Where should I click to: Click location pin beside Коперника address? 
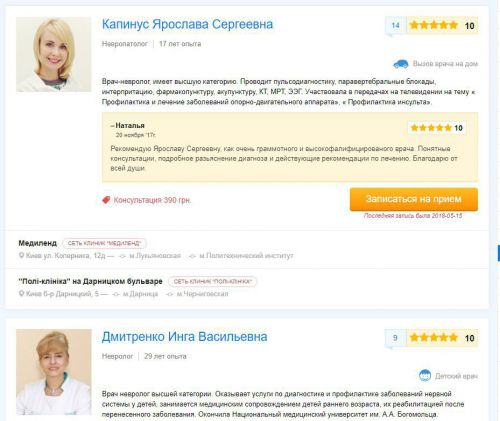click(21, 256)
